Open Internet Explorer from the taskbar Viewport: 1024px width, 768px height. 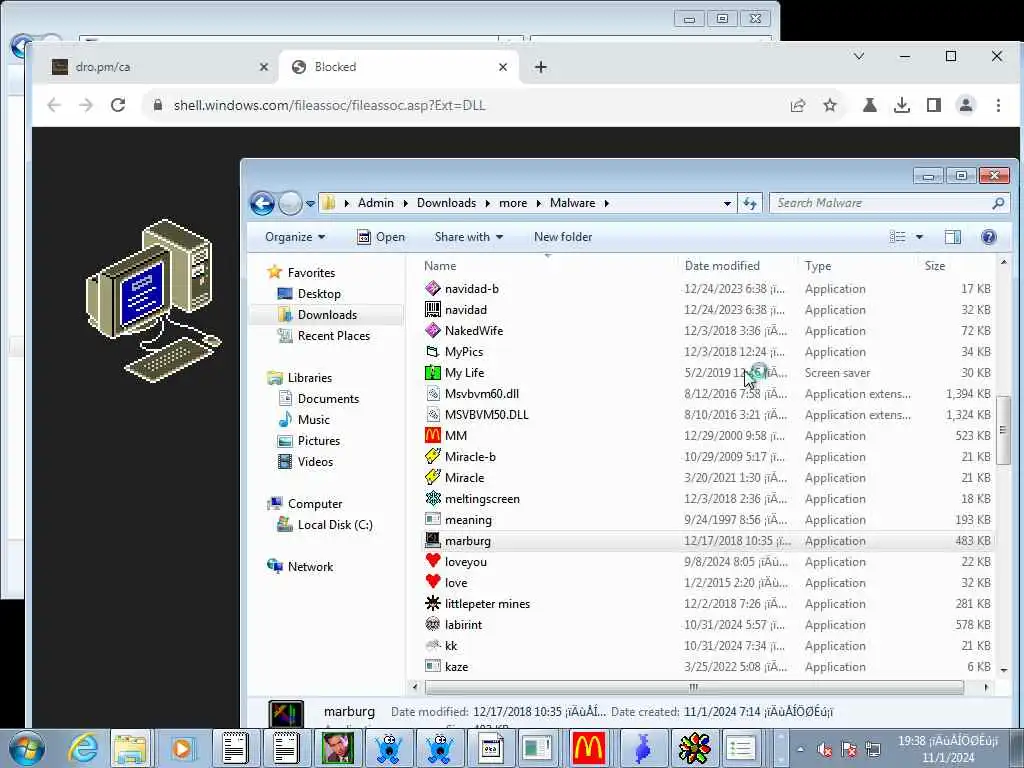[84, 748]
